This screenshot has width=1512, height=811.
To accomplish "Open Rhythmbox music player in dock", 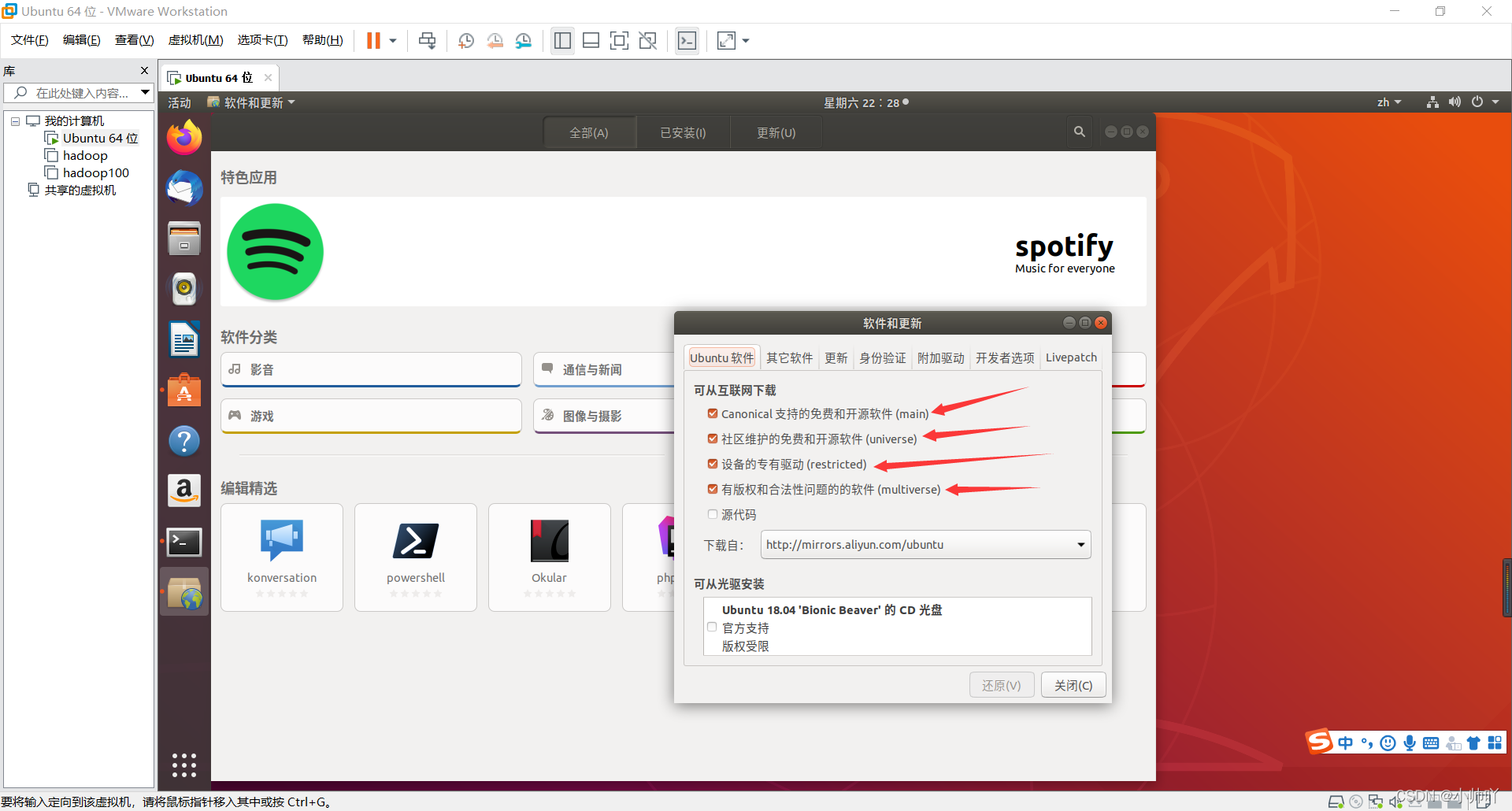I will 184,288.
